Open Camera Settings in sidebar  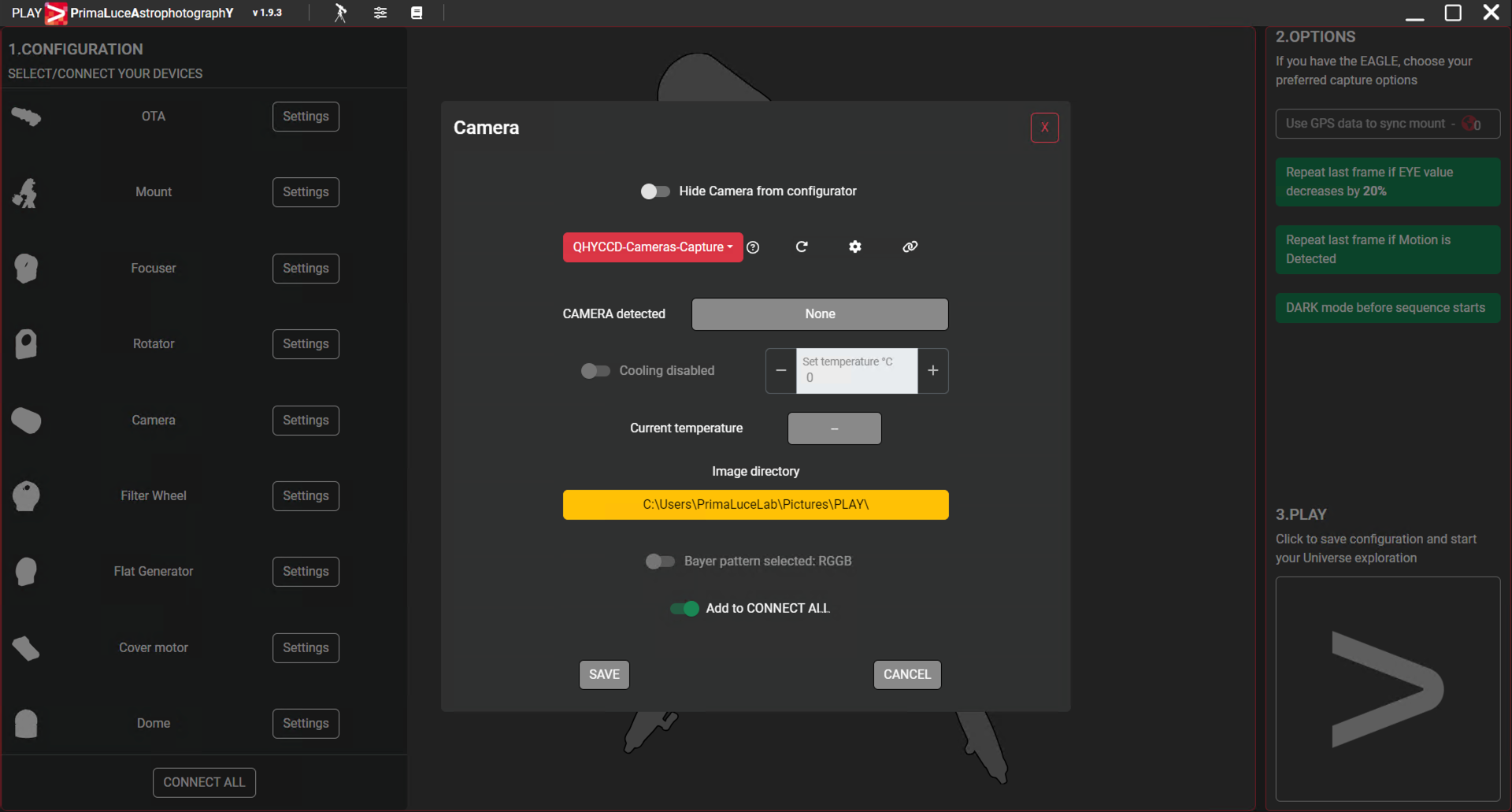point(306,421)
